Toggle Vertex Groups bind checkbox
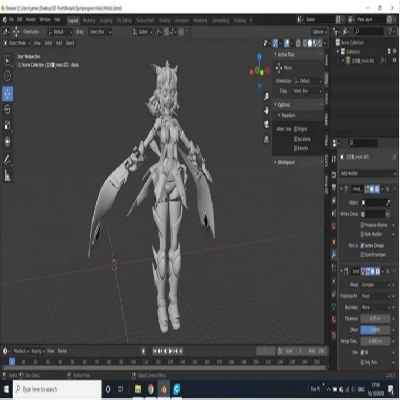Screen dimensions: 400x400 [362, 245]
